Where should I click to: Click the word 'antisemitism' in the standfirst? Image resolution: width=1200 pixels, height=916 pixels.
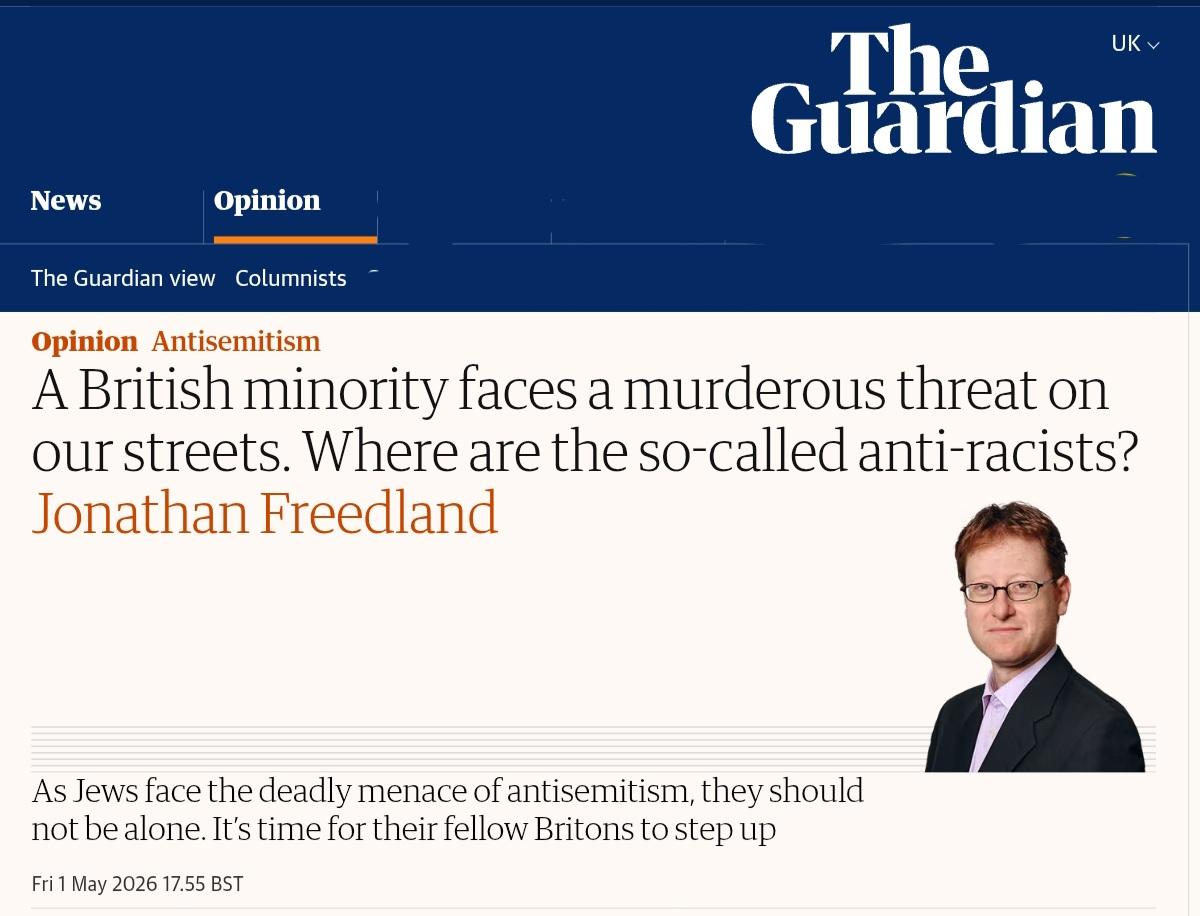click(598, 790)
